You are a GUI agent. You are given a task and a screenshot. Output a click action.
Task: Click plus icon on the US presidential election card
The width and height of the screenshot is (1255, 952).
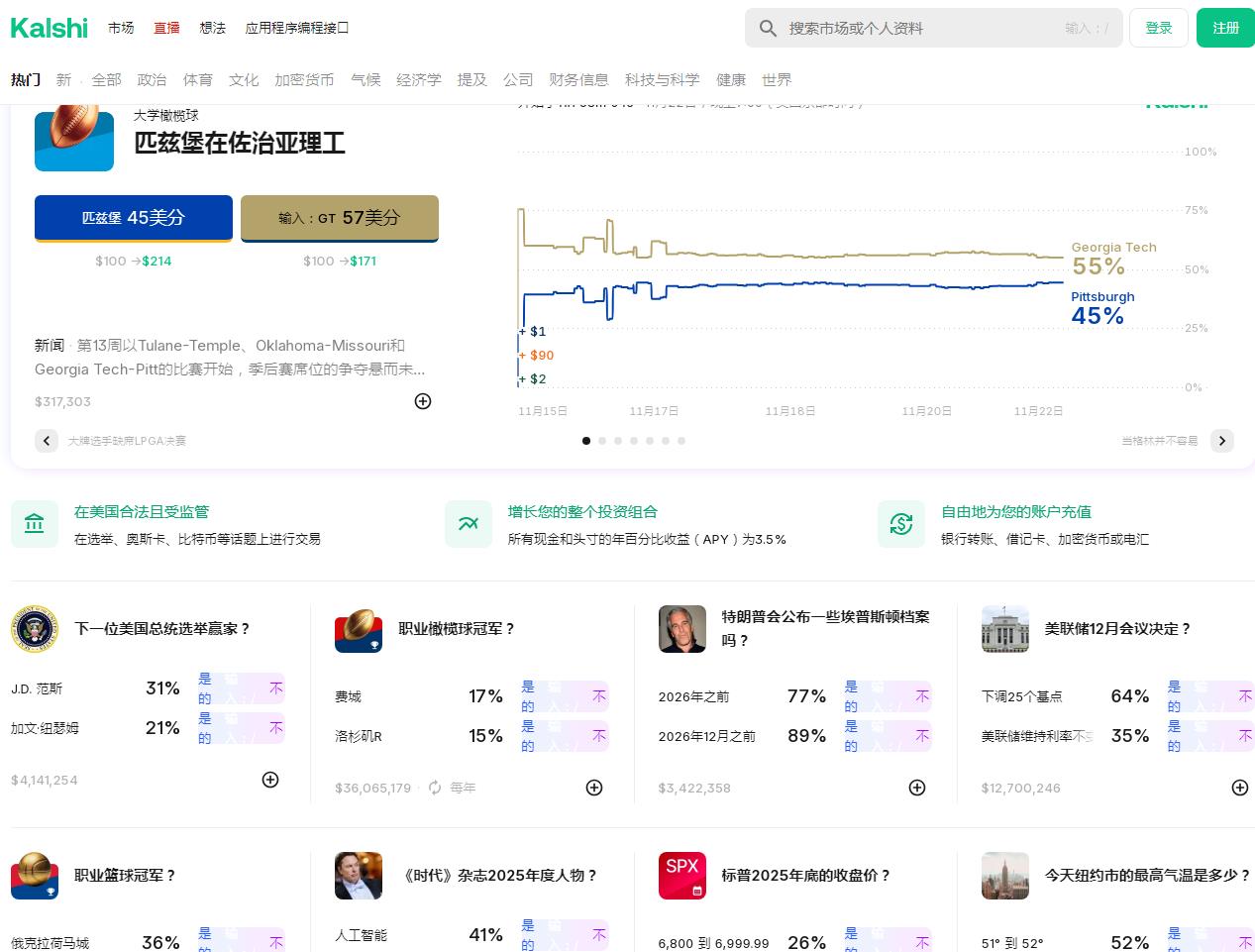click(270, 780)
